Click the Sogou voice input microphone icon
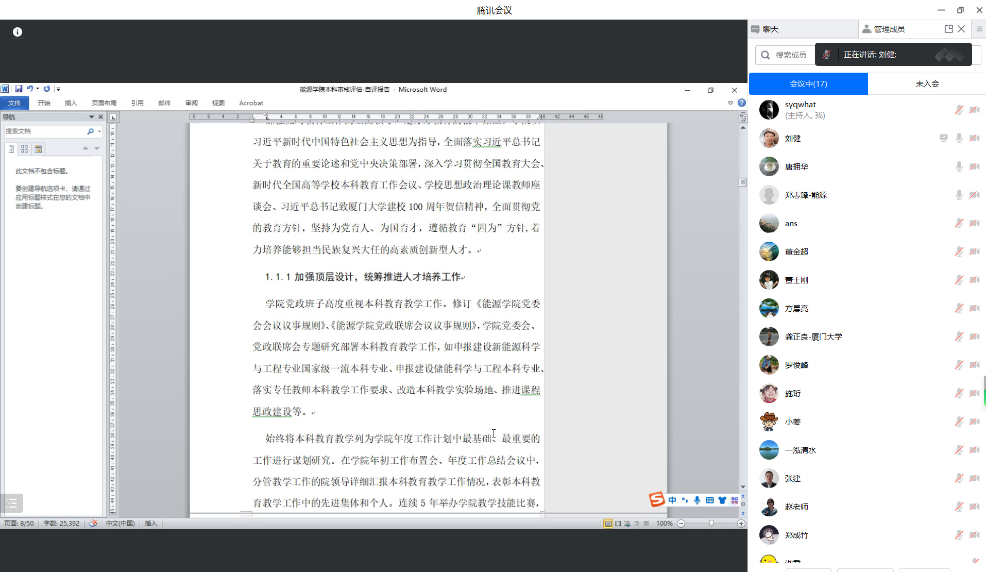986x572 pixels. click(x=697, y=499)
